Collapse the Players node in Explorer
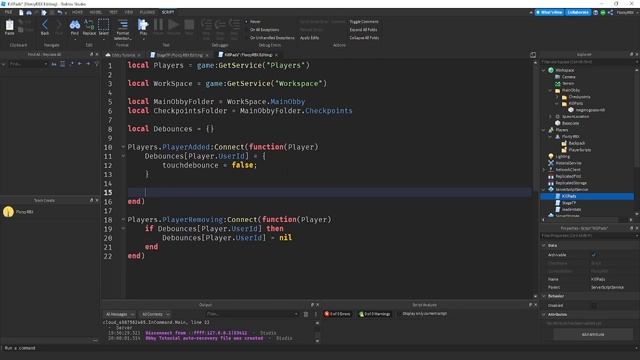This screenshot has width=640, height=360. pos(544,130)
